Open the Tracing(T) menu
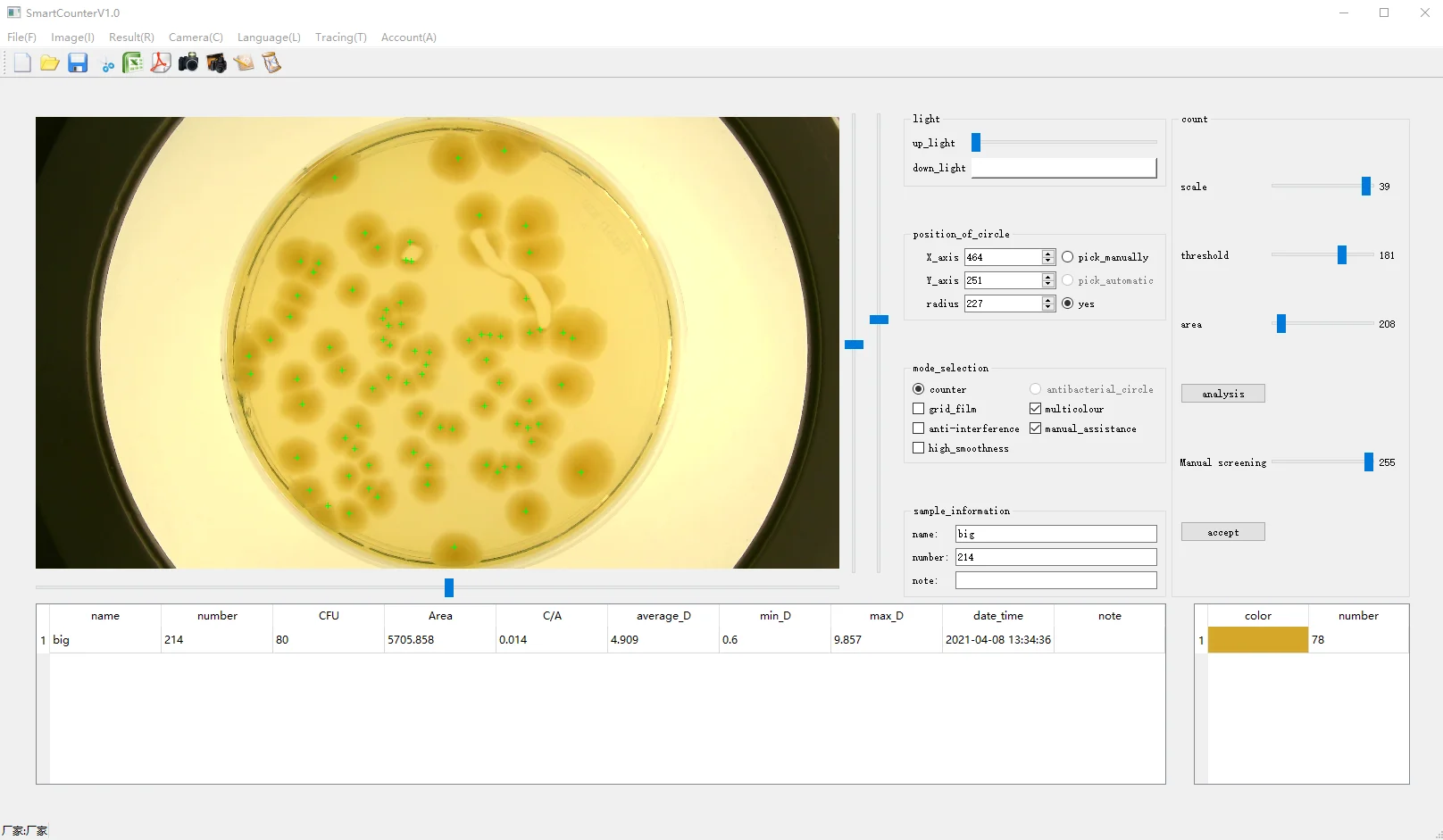 point(340,37)
